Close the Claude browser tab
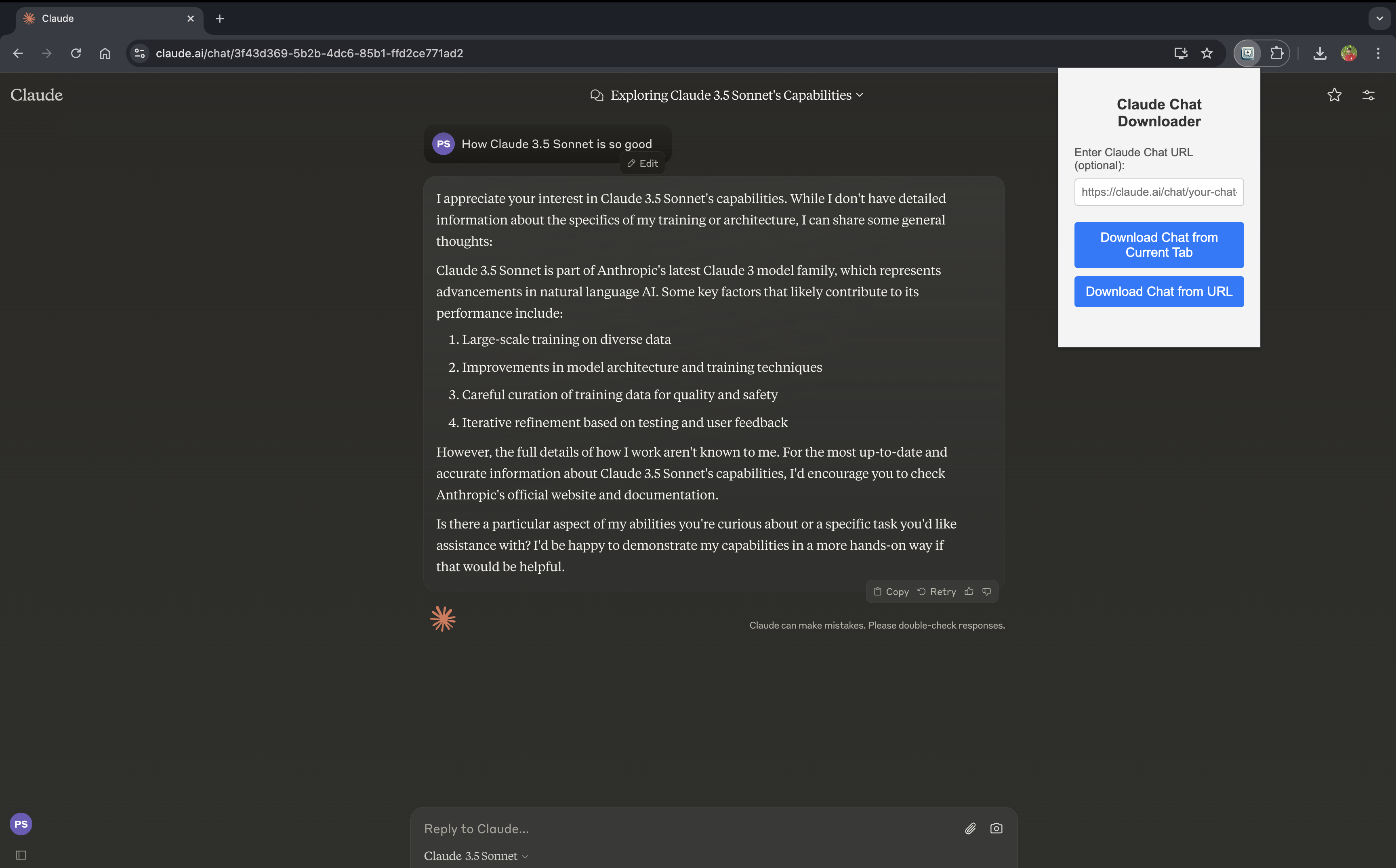 click(191, 19)
